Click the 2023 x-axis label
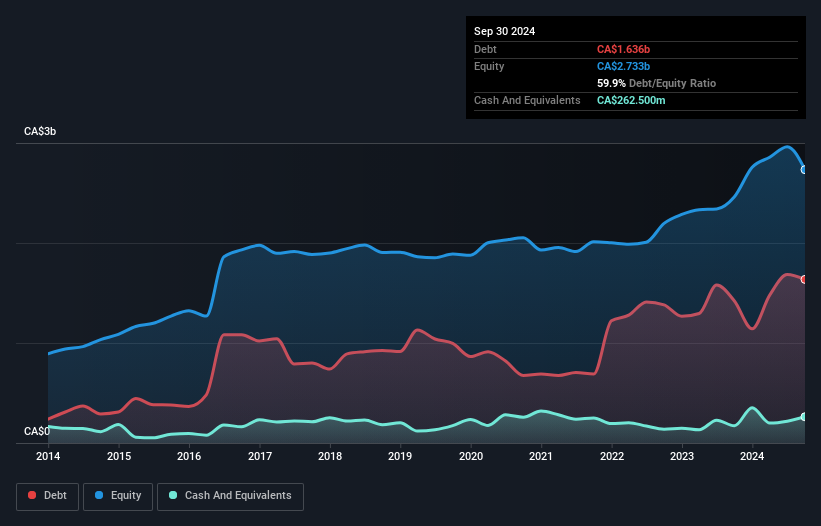 682,456
